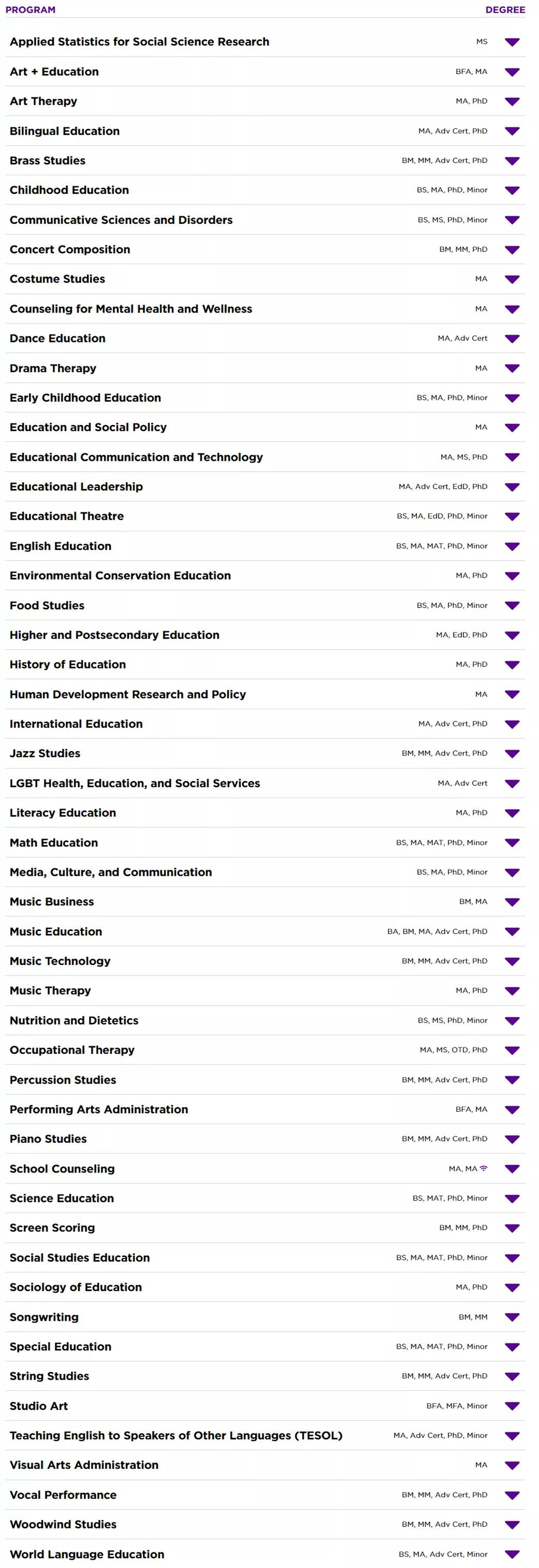Click the PROGRAM column header
Viewport: 539px width, 1568px height.
point(31,10)
